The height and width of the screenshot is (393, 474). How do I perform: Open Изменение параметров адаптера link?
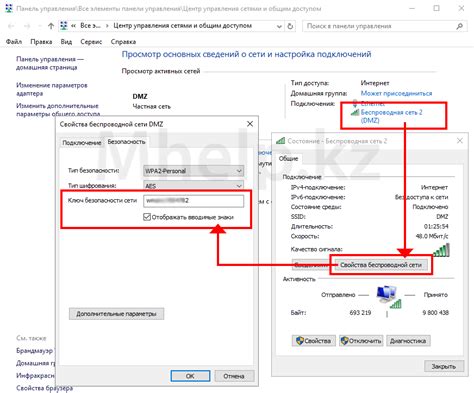(52, 89)
